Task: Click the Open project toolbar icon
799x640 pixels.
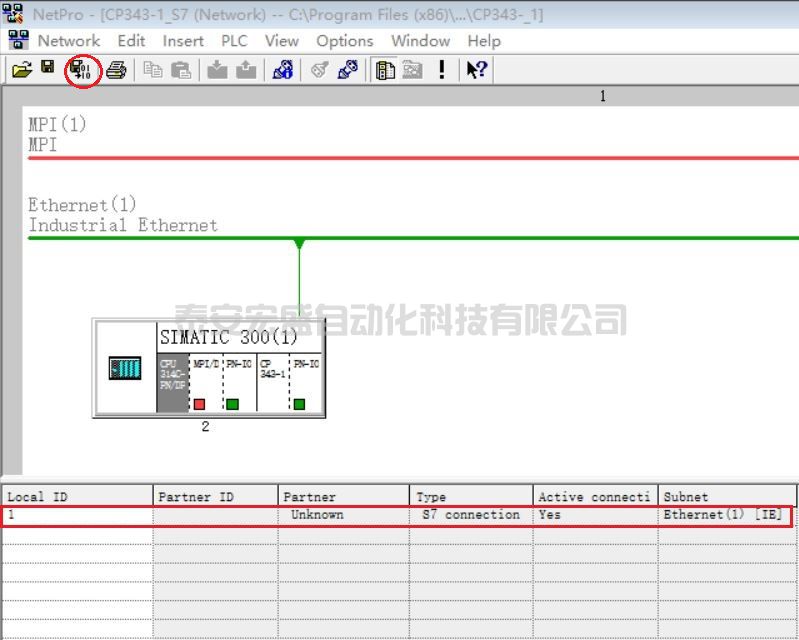Action: 22,70
